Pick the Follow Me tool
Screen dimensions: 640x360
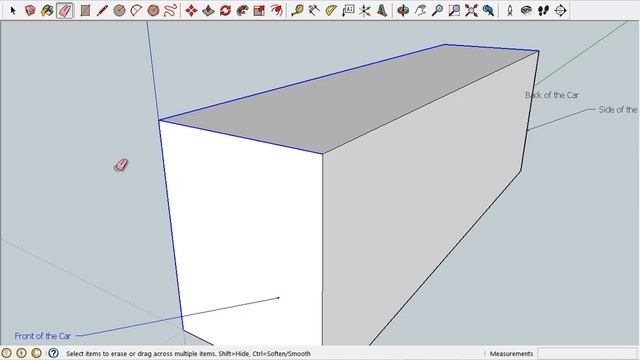click(x=242, y=11)
